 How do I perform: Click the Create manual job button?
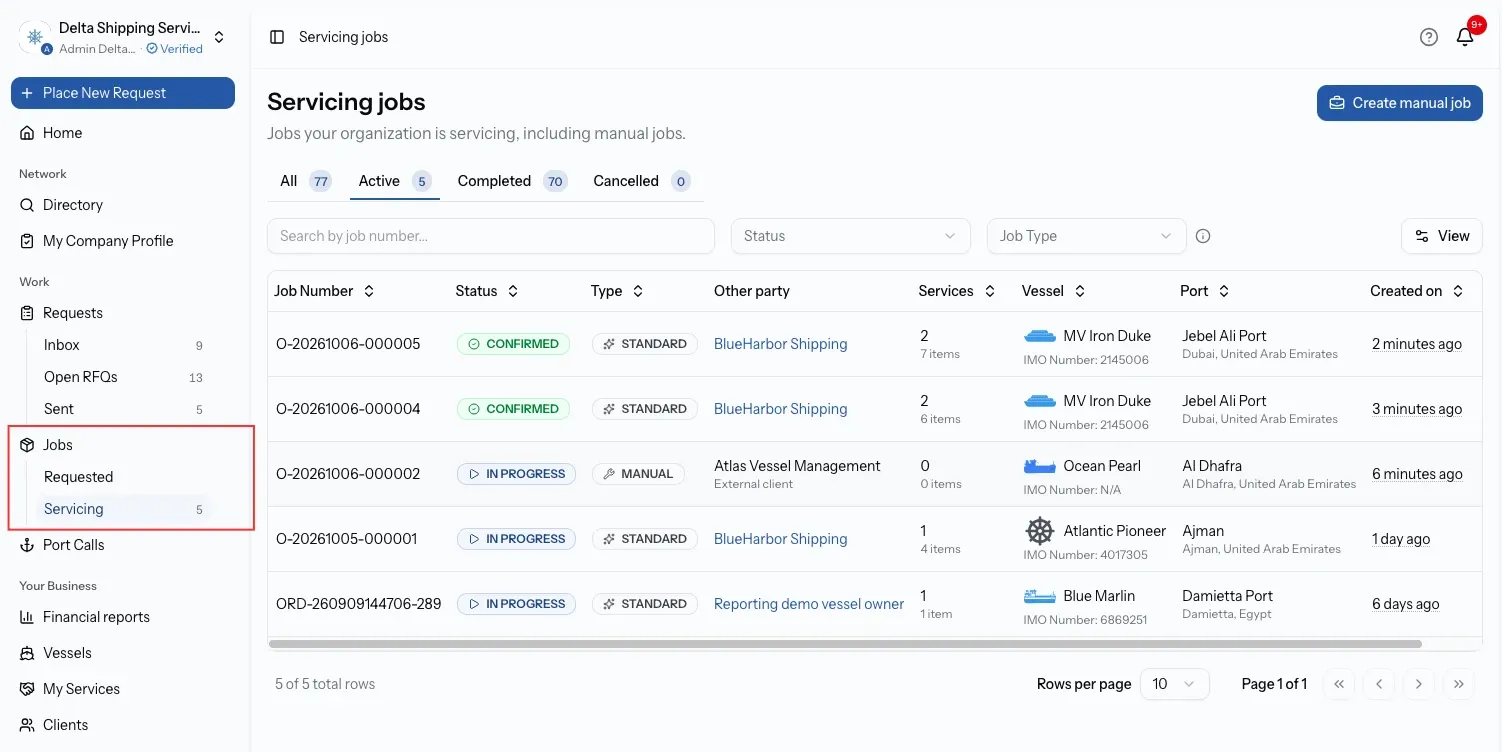1400,103
